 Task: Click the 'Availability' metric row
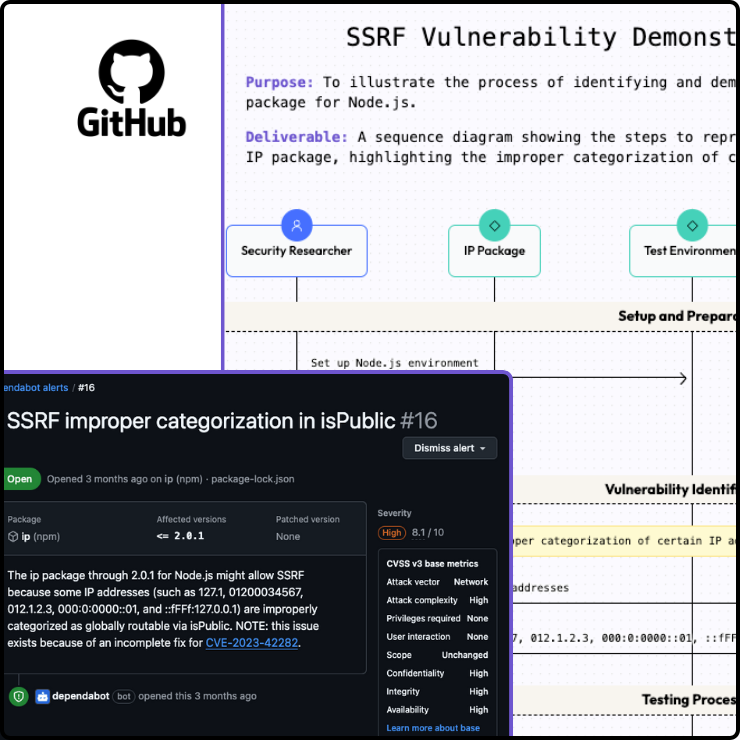coord(437,710)
